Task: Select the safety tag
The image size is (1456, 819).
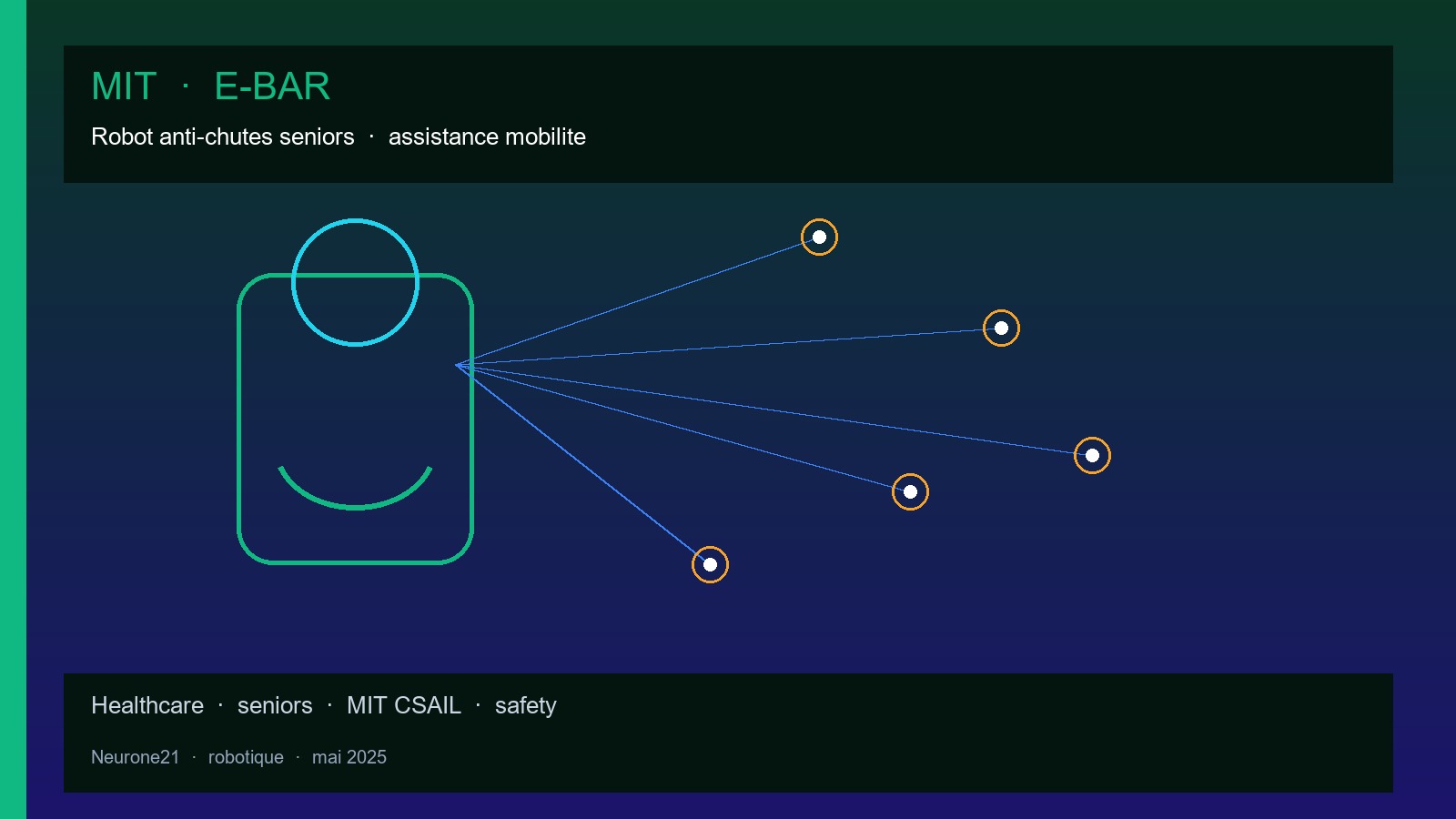Action: click(x=525, y=706)
